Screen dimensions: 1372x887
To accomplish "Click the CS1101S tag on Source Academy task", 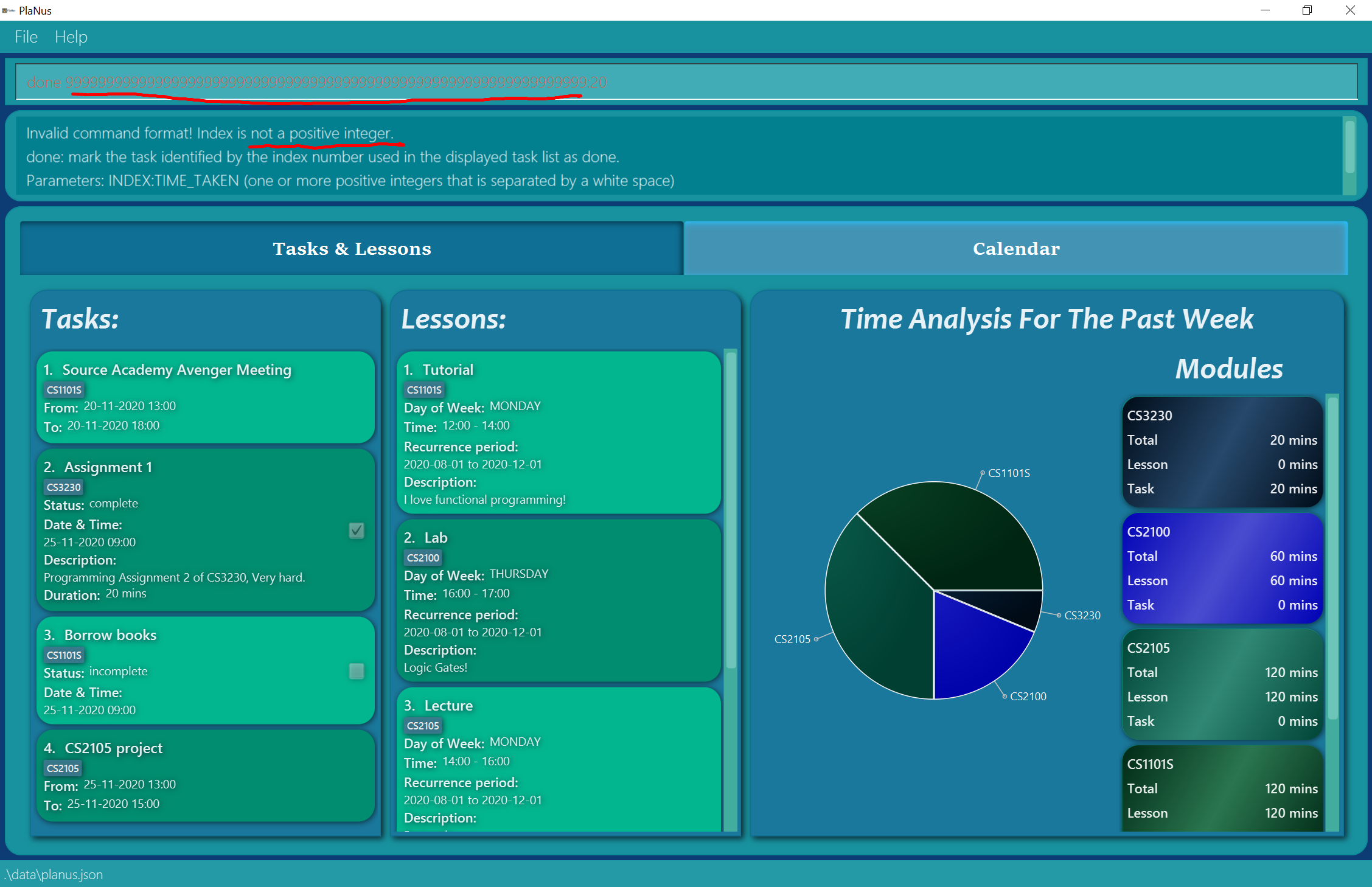I will pos(64,390).
